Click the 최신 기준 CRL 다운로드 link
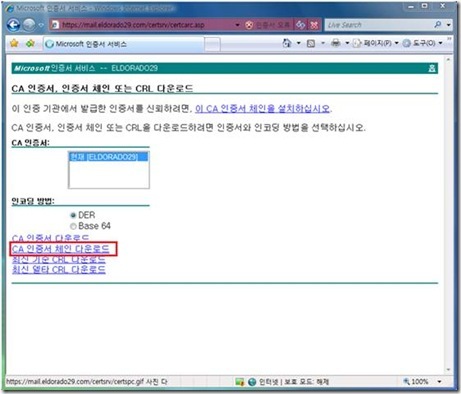This screenshot has height=394, width=461. [59, 259]
